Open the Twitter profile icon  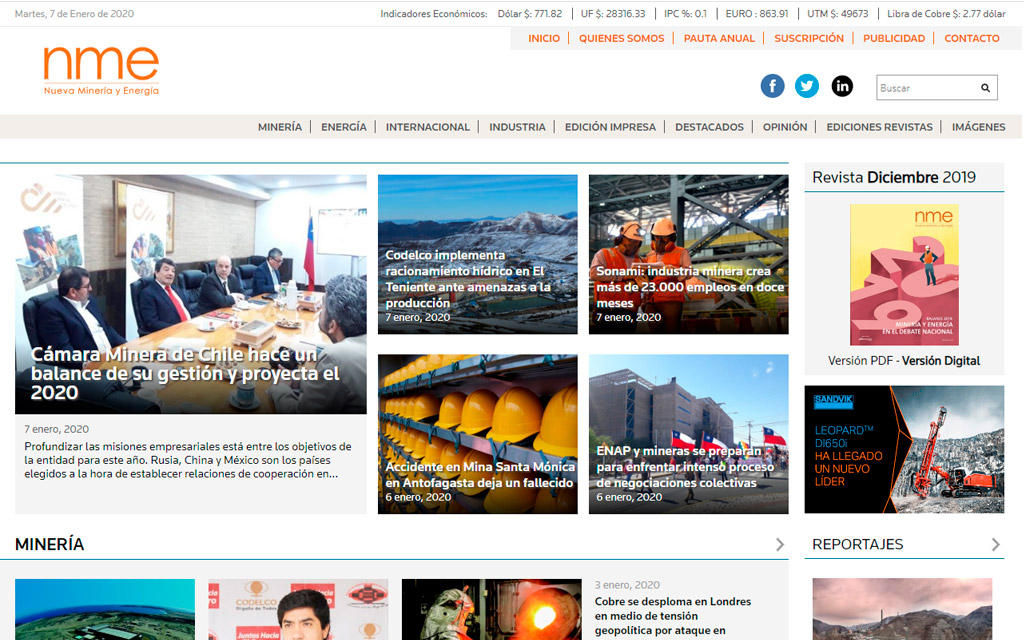pyautogui.click(x=807, y=86)
